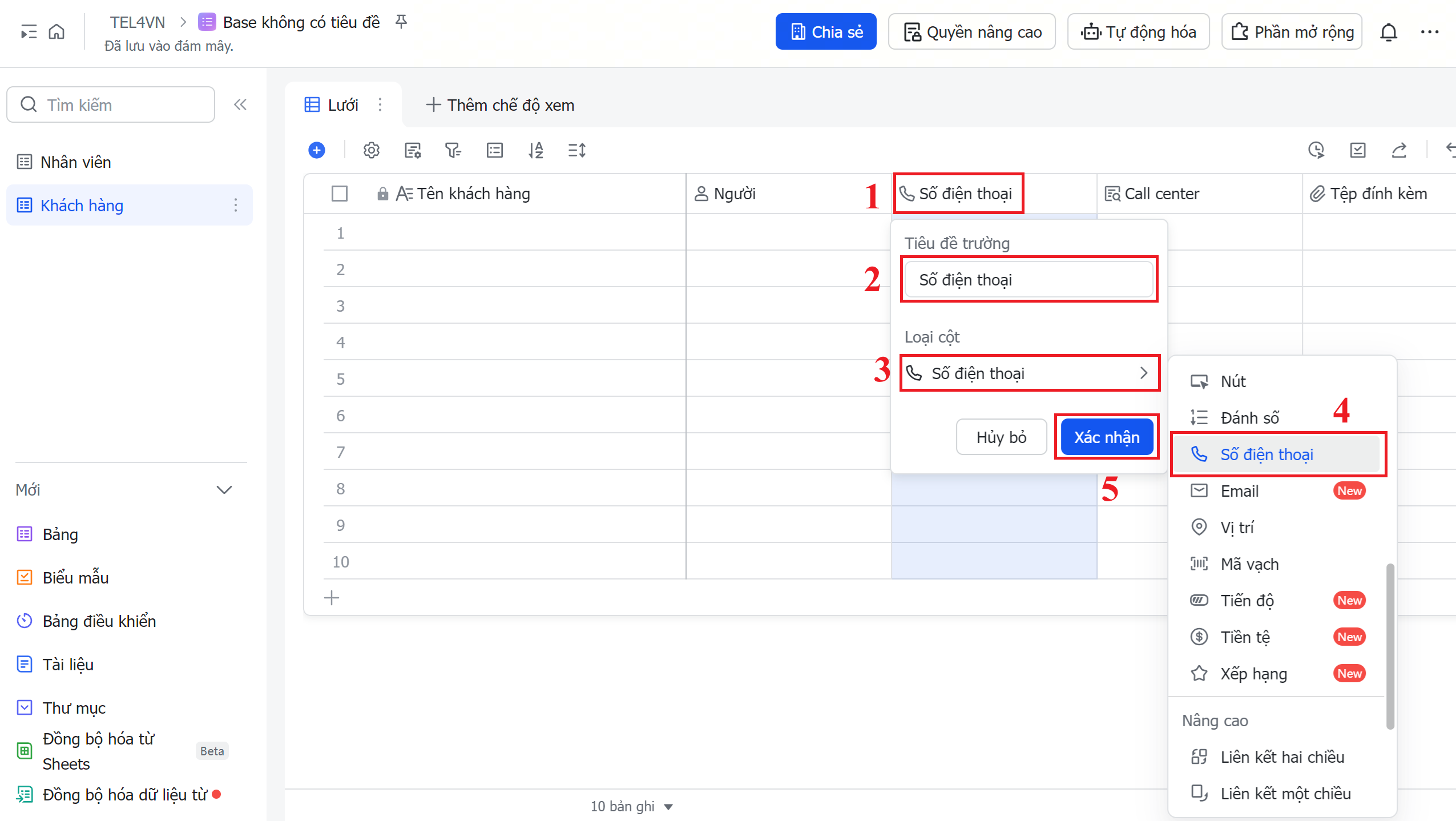Collapse sidebar with double chevron icon
This screenshot has height=821, width=1456.
pyautogui.click(x=240, y=104)
